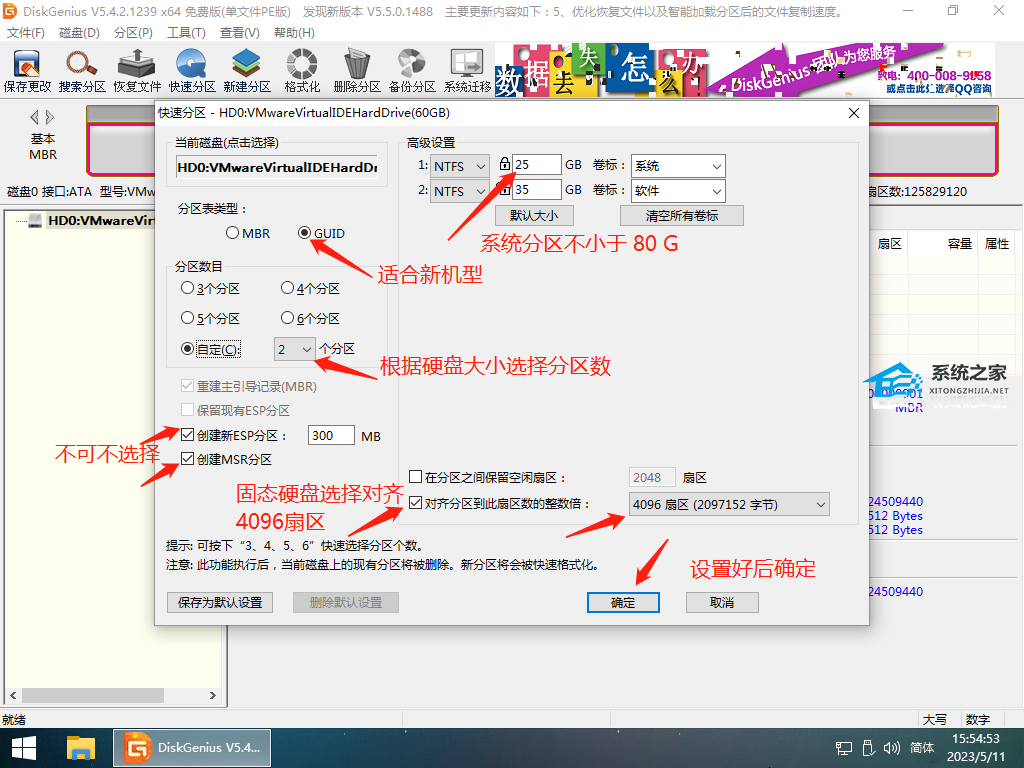Open the 备份分区 tool
Screen dimensions: 1024x768
[411, 71]
